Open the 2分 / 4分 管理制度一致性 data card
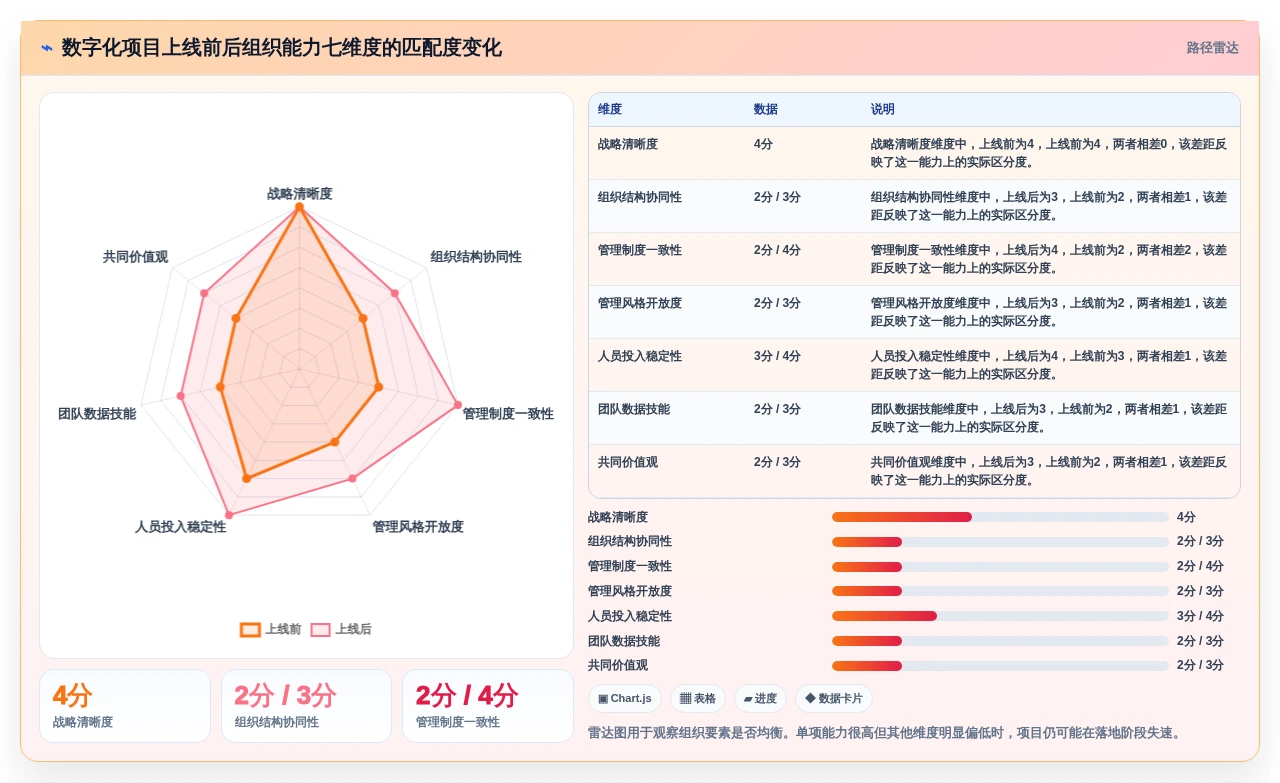 [488, 706]
